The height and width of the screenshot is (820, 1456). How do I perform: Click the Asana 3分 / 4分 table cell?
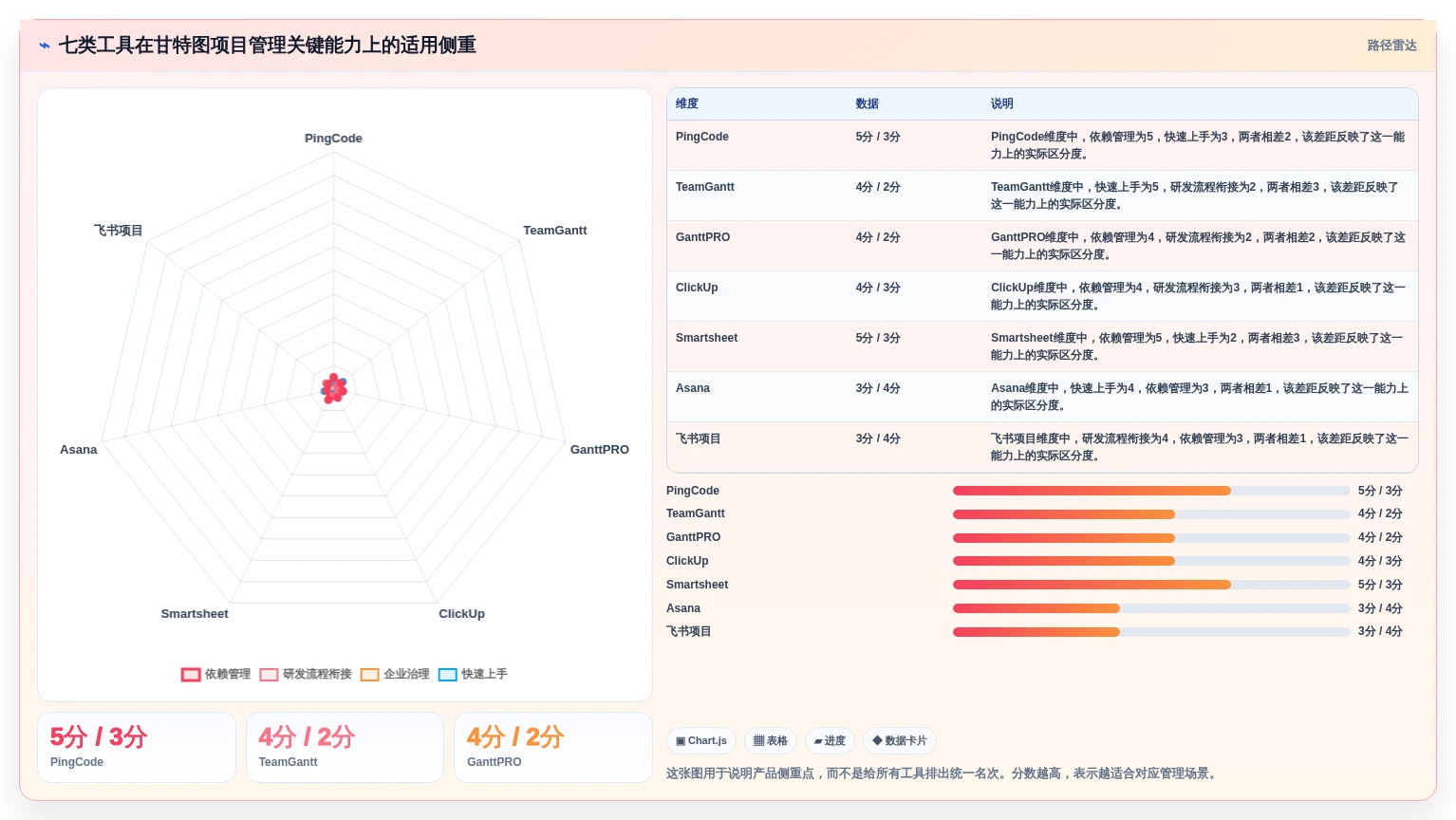878,388
